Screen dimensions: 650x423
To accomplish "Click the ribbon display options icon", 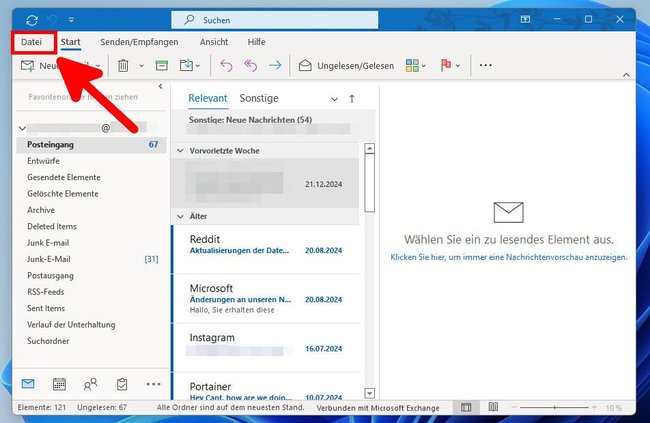I will [x=525, y=19].
